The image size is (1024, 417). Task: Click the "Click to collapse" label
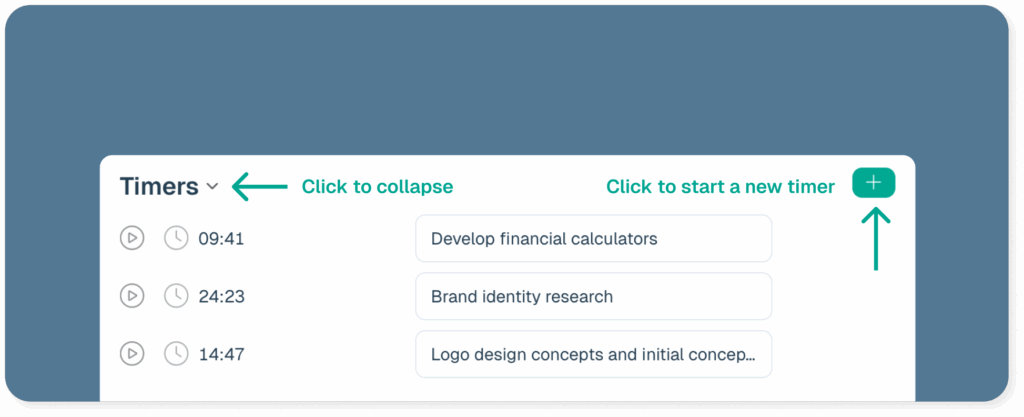coord(377,187)
